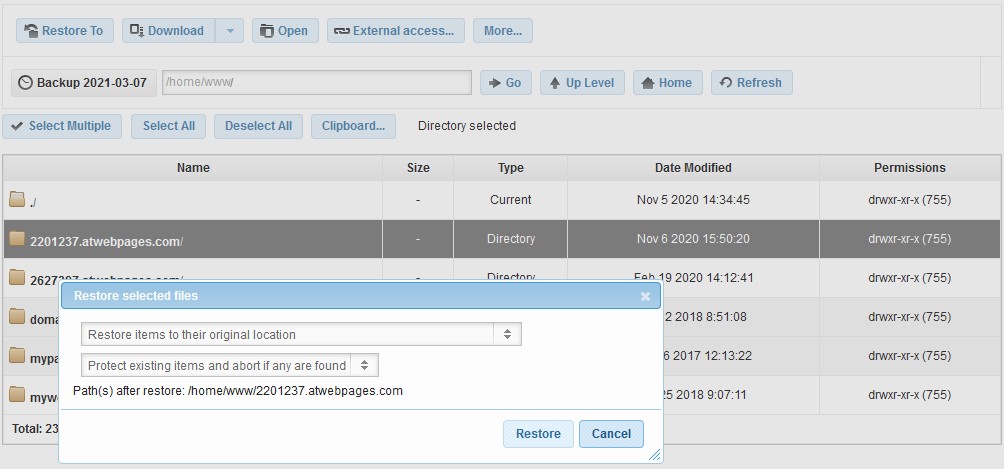
Task: Go Up Level in directory tree
Action: (x=582, y=83)
